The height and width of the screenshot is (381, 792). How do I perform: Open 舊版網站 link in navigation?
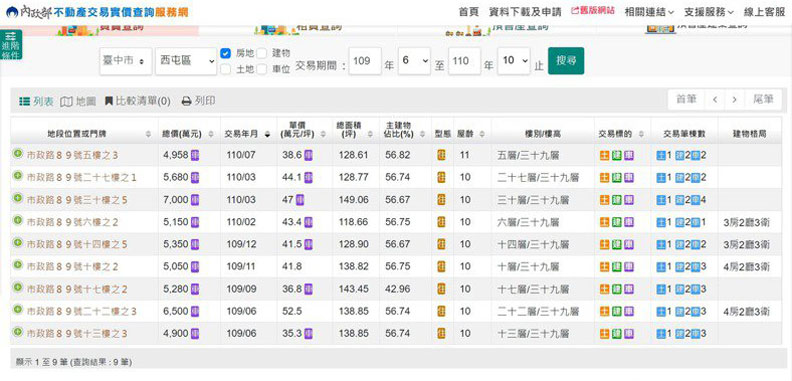(x=593, y=11)
